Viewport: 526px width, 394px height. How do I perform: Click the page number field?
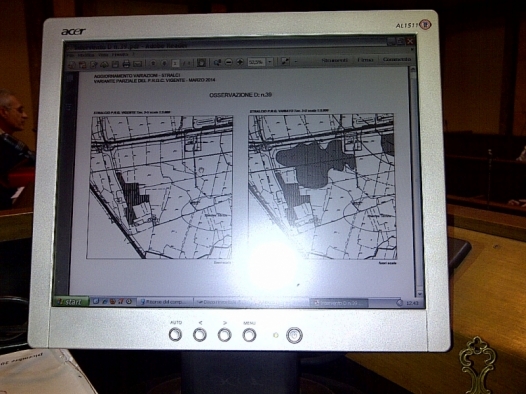click(x=175, y=63)
